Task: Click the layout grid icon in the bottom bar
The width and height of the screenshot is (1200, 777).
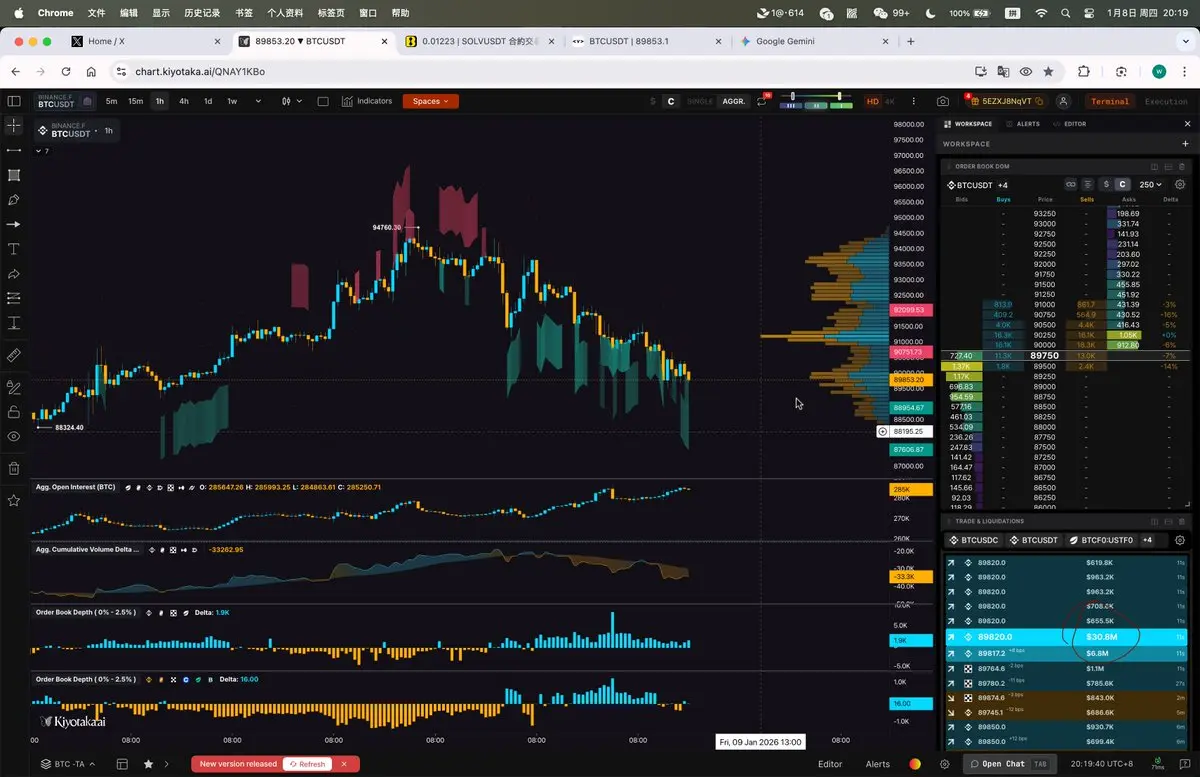Action: [x=122, y=764]
